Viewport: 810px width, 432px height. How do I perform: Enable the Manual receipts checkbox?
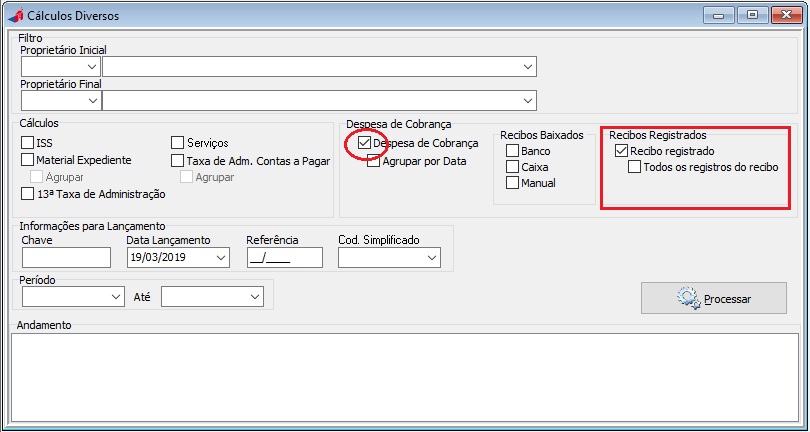[x=513, y=183]
